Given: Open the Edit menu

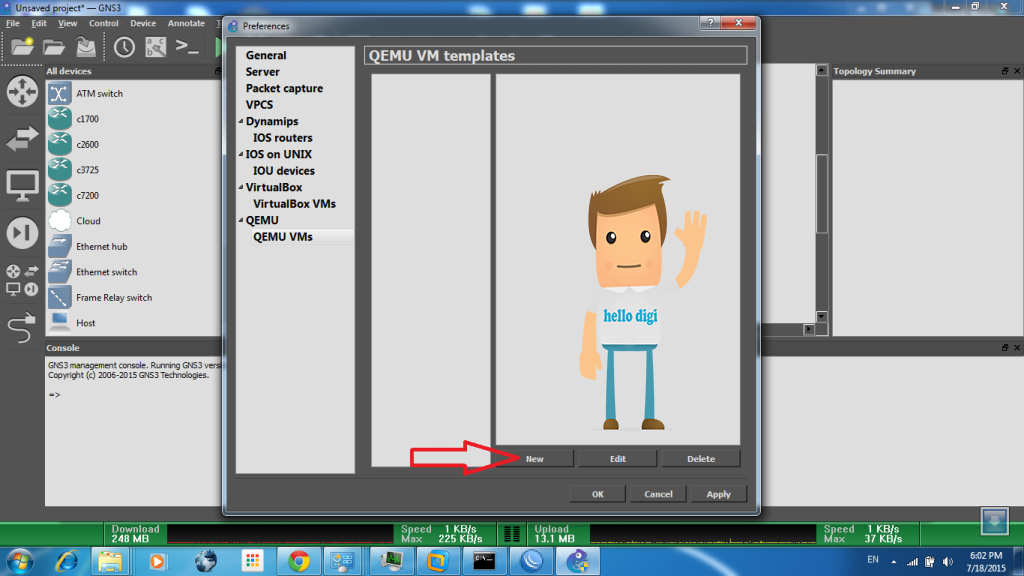Looking at the screenshot, I should click(39, 23).
